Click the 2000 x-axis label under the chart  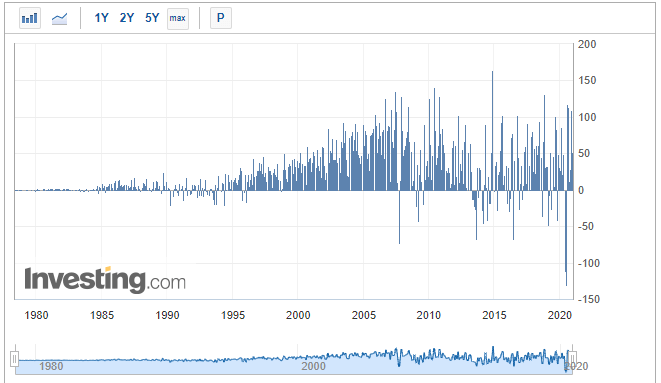coord(298,315)
